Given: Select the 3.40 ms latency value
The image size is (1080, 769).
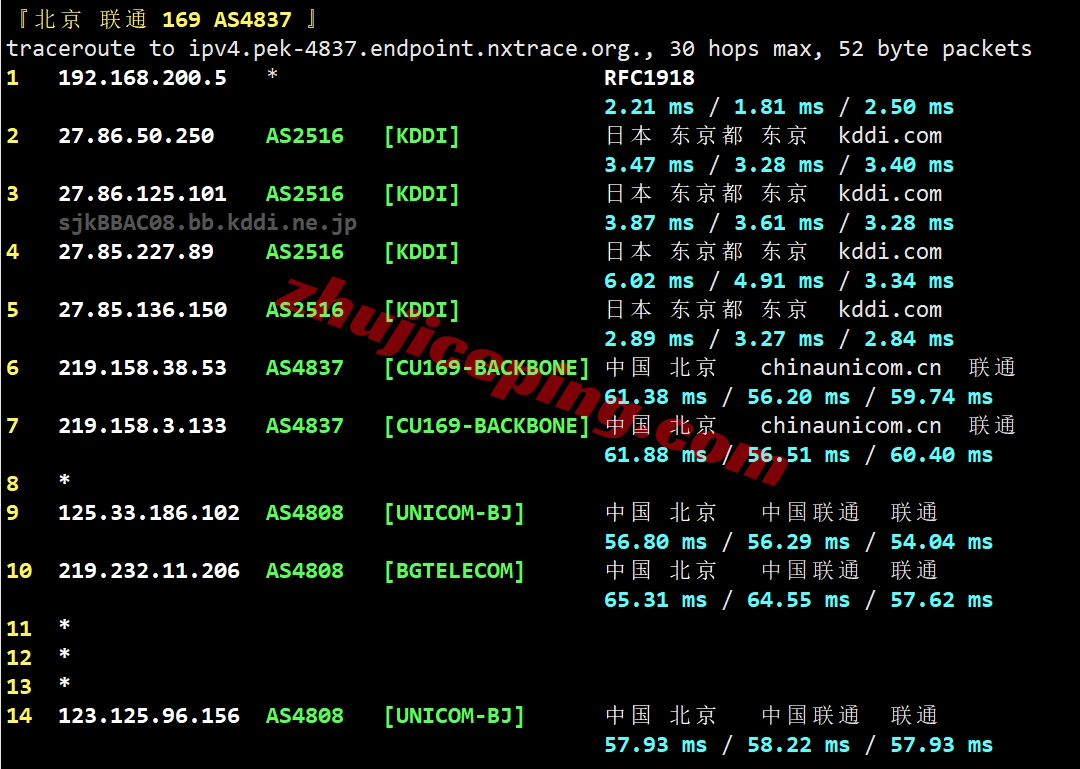Looking at the screenshot, I should coord(908,165).
